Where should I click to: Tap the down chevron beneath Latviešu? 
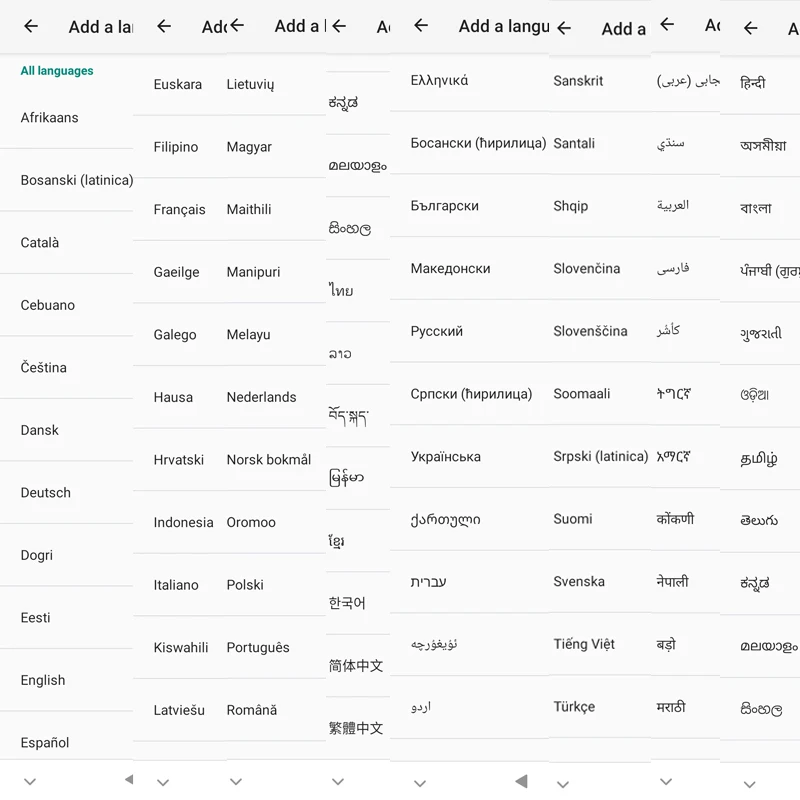(x=163, y=781)
